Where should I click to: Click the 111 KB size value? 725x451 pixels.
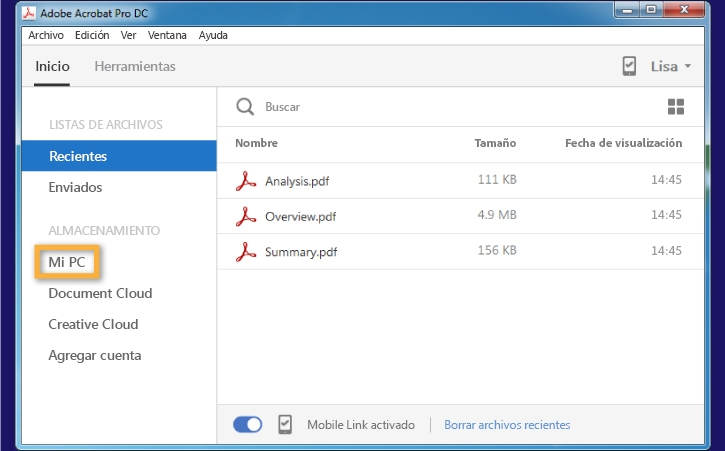(x=497, y=179)
